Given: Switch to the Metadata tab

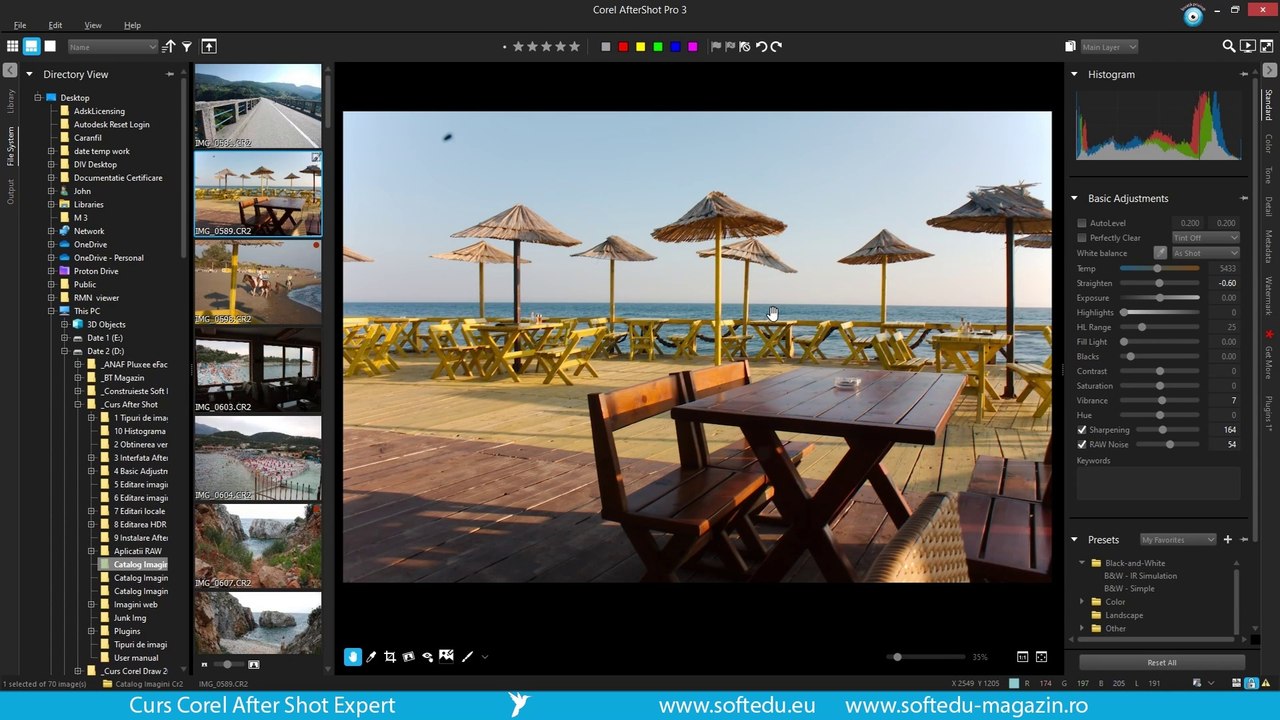Looking at the screenshot, I should pos(1269,246).
